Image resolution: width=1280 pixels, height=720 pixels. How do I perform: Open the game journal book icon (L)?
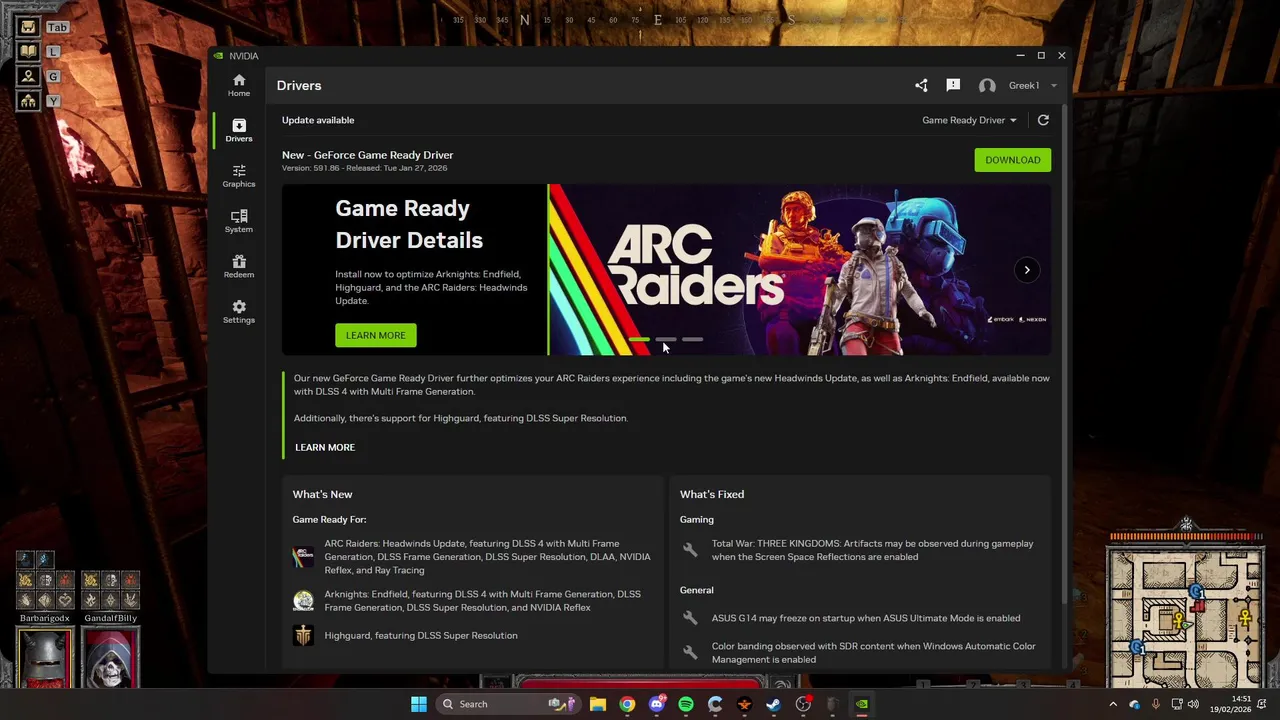coord(28,51)
